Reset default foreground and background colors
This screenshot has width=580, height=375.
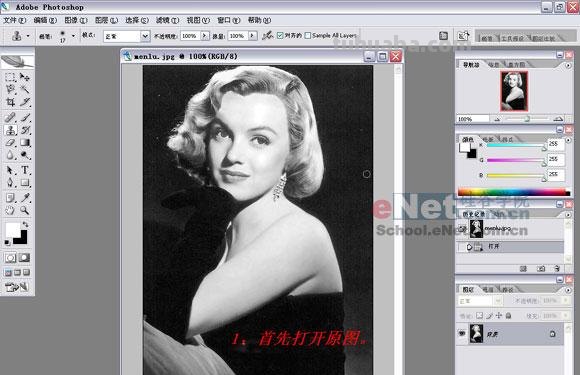pyautogui.click(x=7, y=242)
